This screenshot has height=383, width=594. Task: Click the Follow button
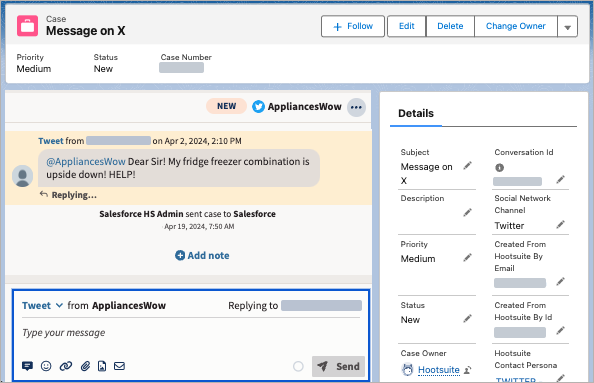[x=353, y=26]
